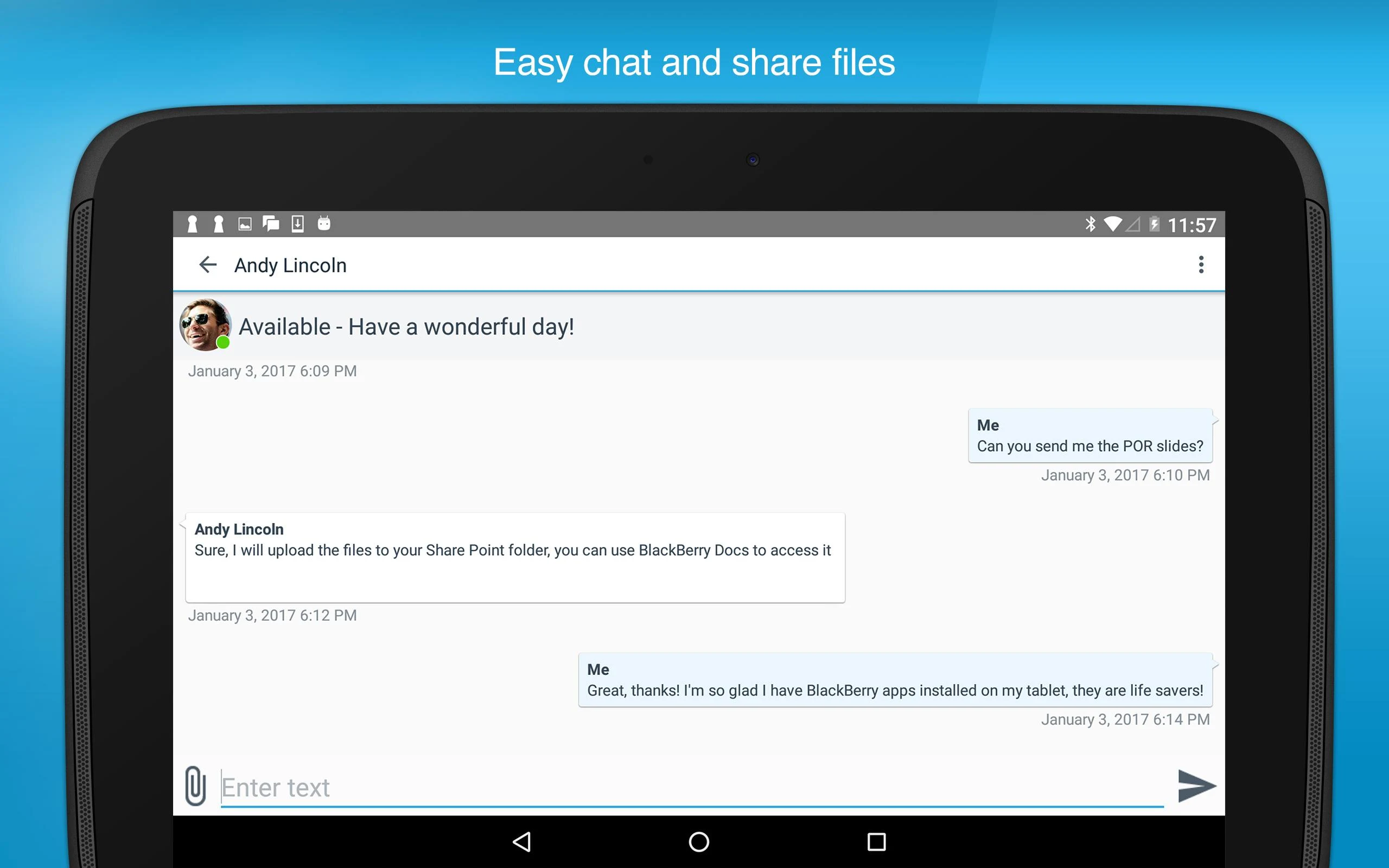Tap the Bluetooth status icon

click(1090, 225)
